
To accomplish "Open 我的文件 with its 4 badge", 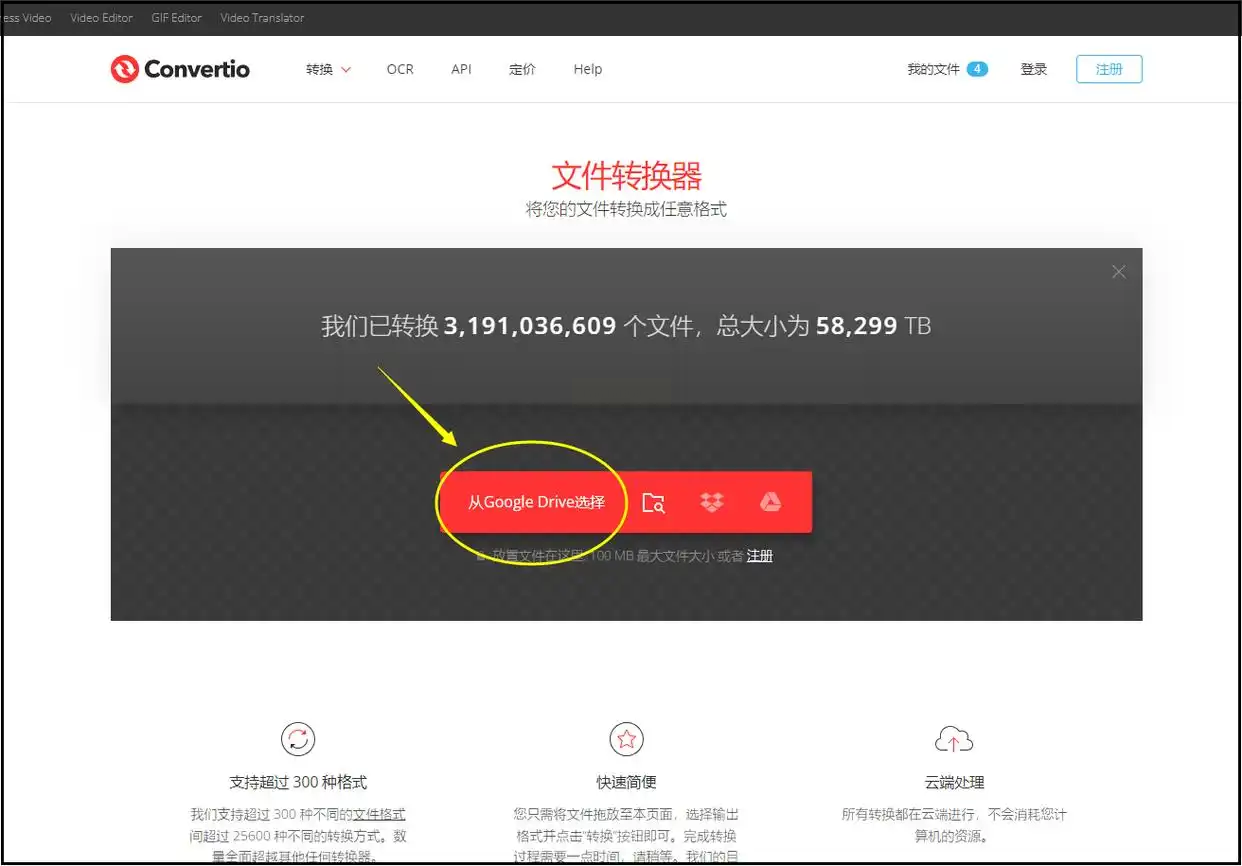I will (x=947, y=69).
